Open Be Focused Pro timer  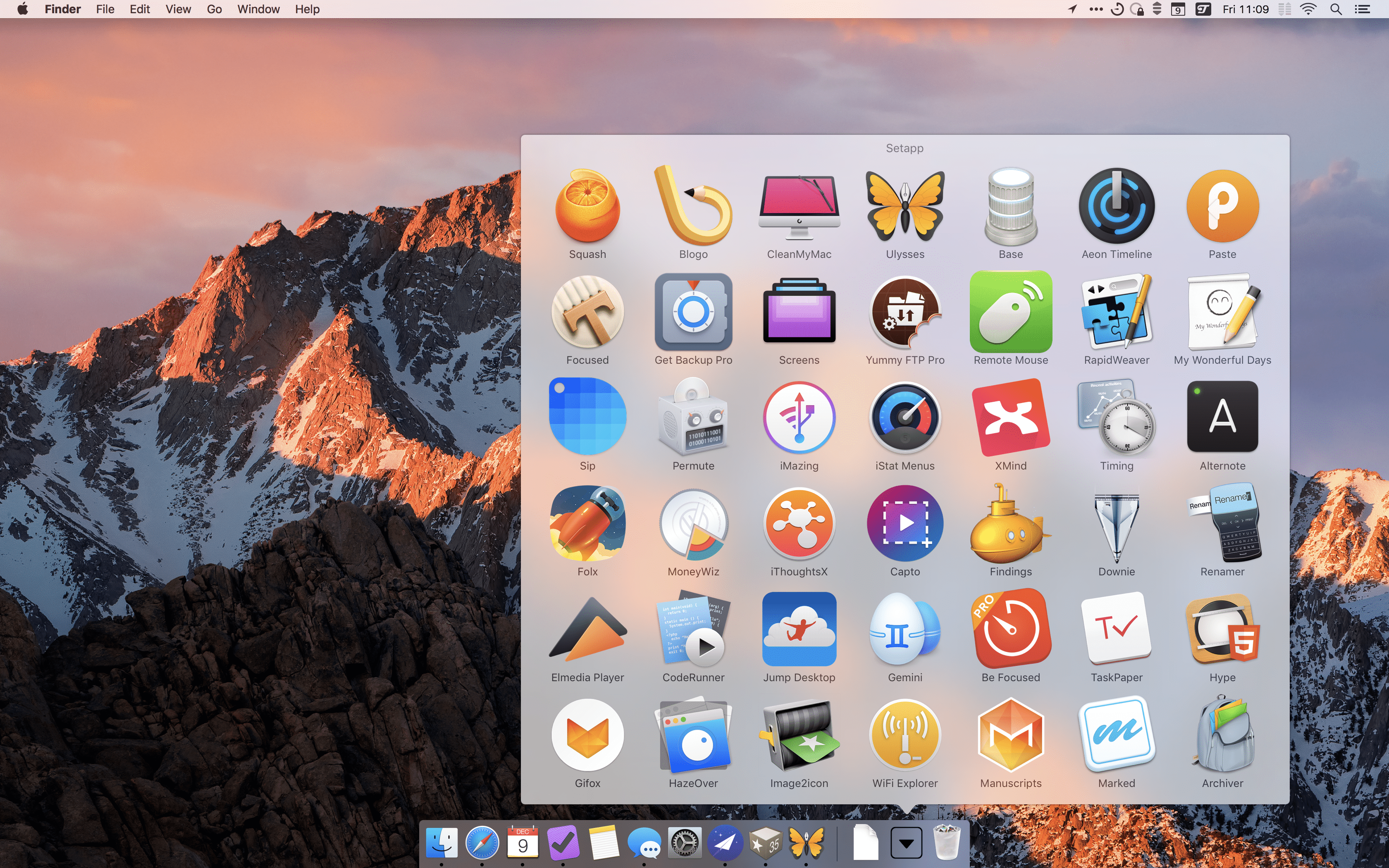pyautogui.click(x=1011, y=629)
